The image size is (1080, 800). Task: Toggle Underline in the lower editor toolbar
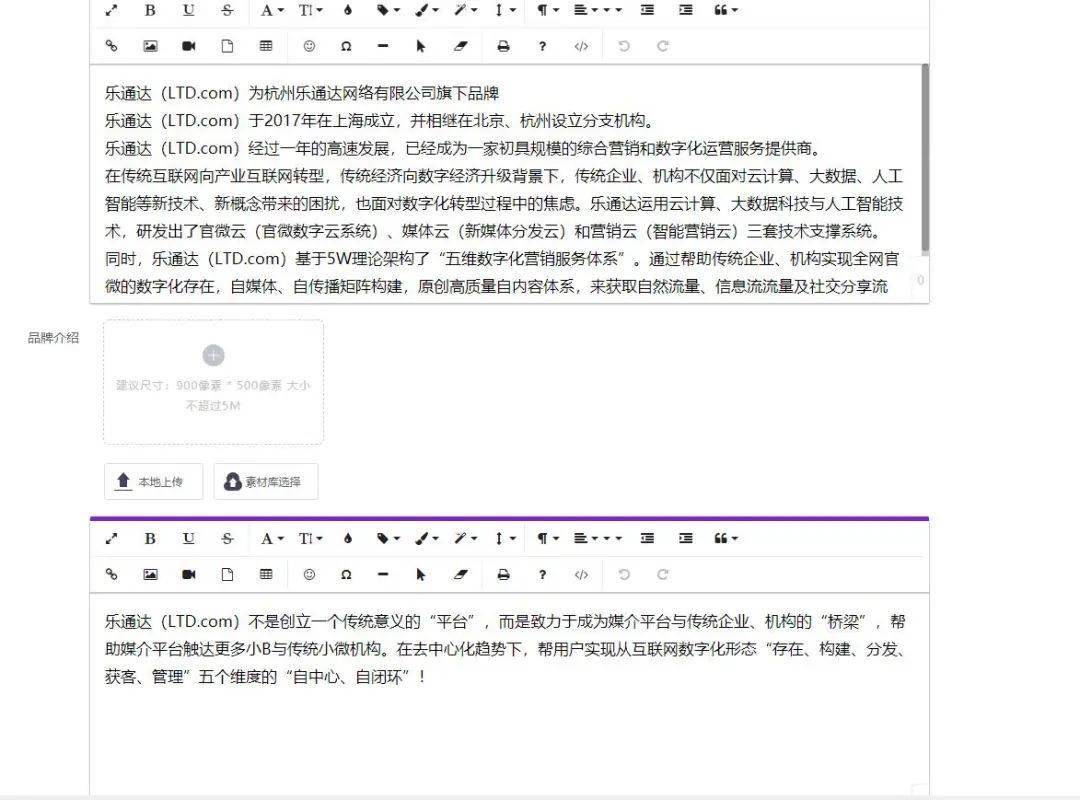click(x=189, y=539)
